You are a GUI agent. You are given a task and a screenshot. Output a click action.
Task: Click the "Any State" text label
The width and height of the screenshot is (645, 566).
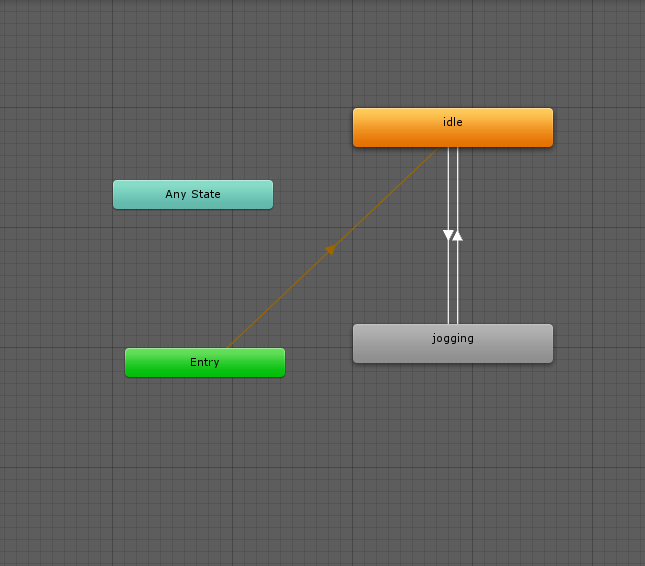[x=192, y=194]
